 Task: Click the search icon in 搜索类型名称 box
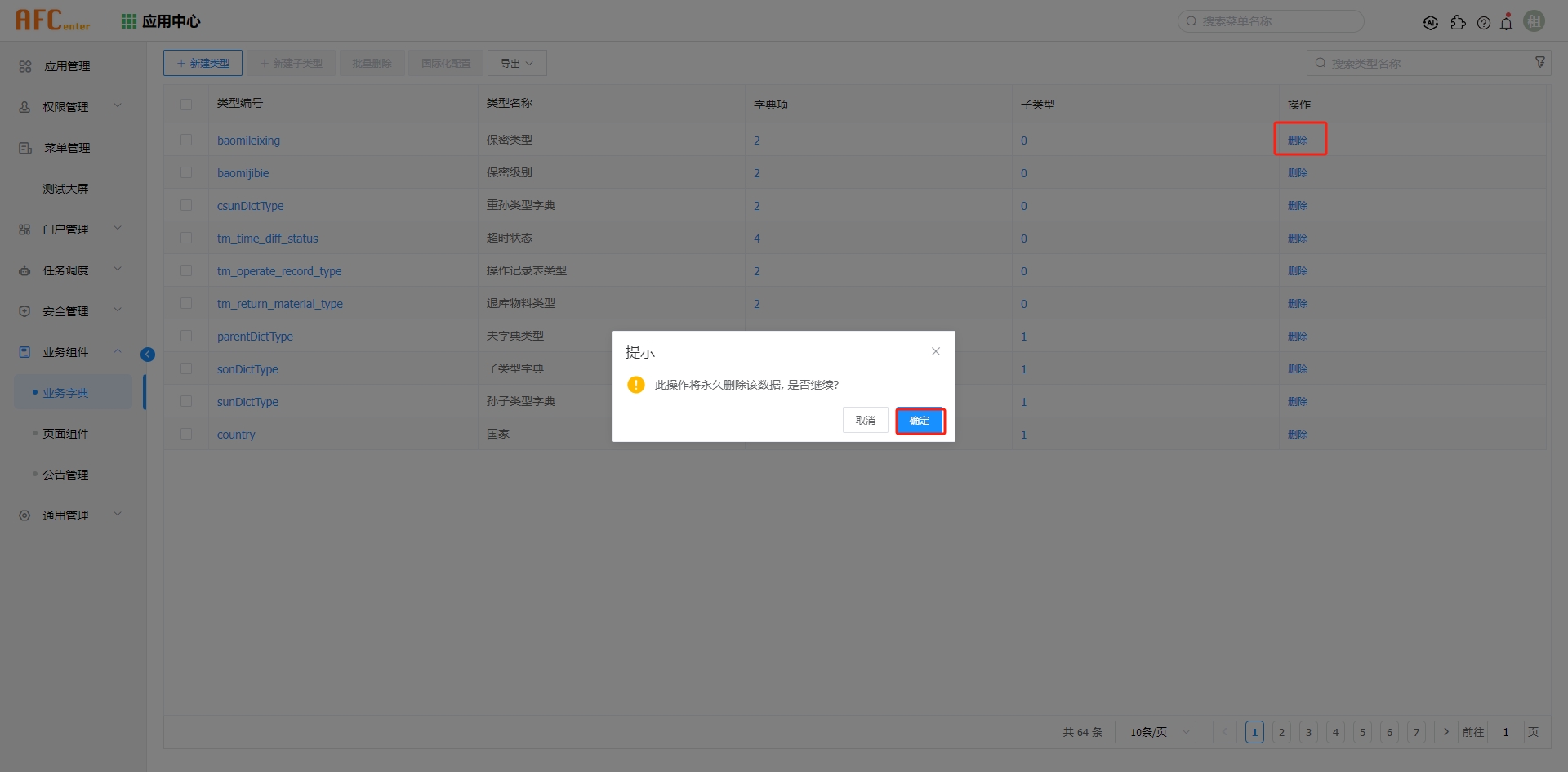[1321, 63]
